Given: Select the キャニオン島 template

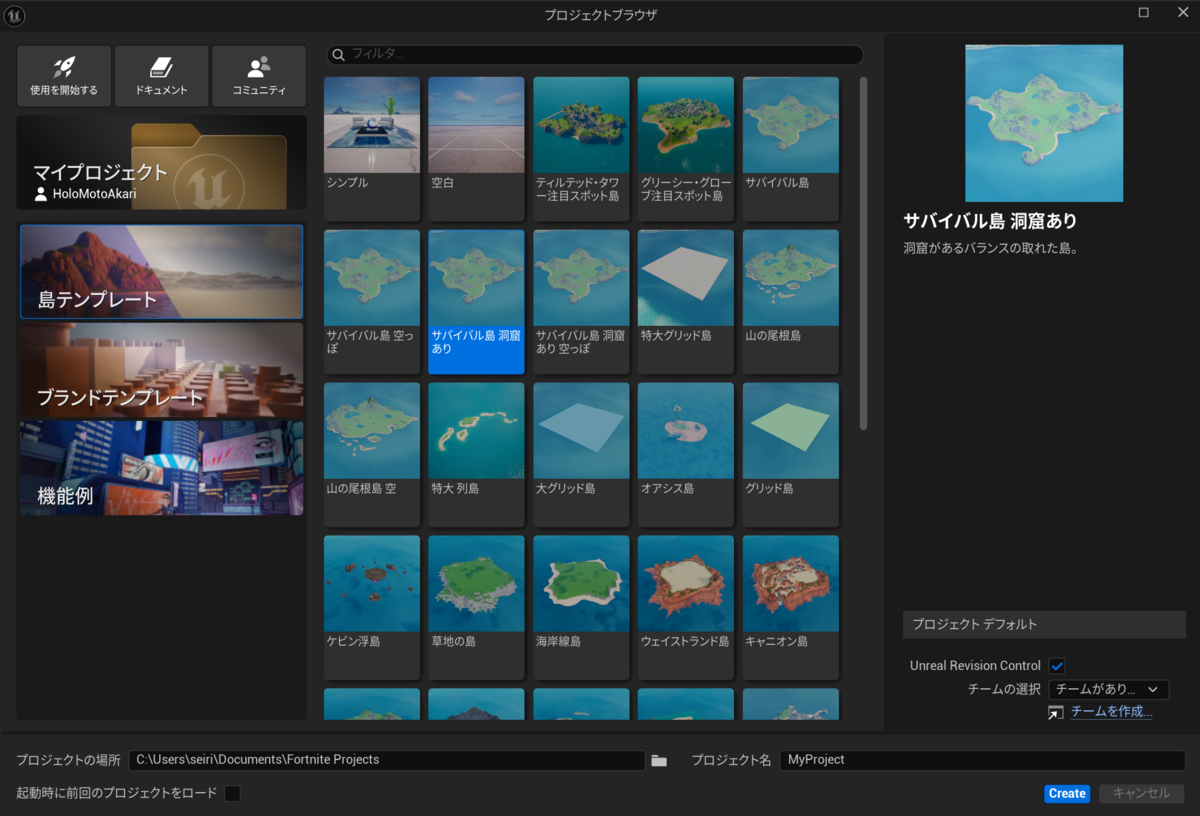Looking at the screenshot, I should point(790,608).
